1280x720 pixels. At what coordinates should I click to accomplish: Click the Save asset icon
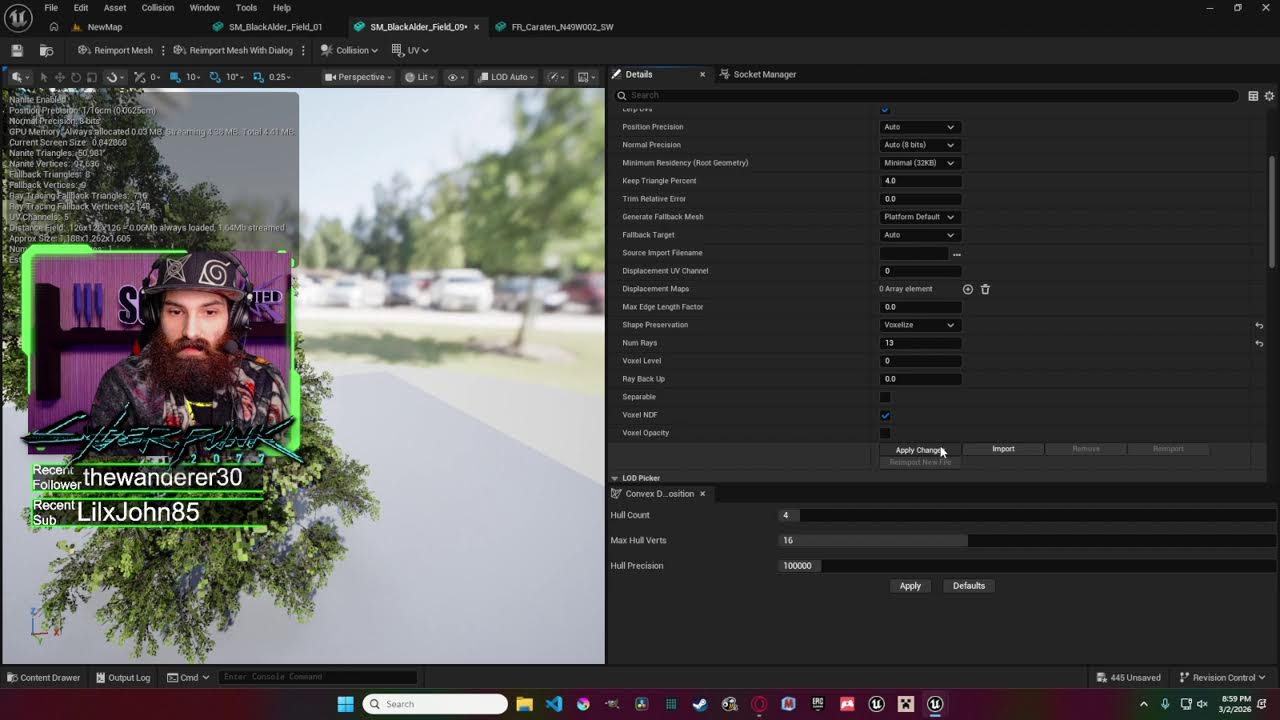(17, 50)
